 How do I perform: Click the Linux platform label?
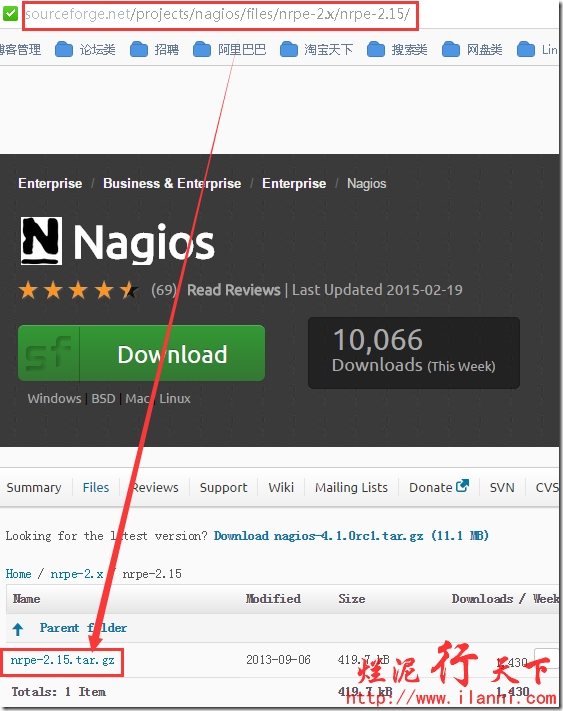[x=175, y=399]
